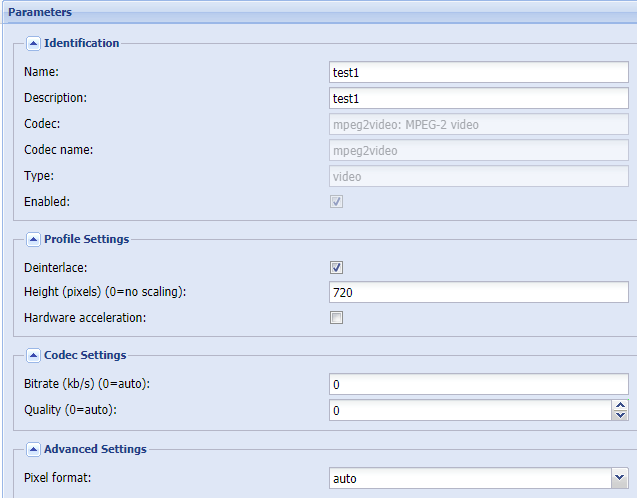Click the Pixel format text box showing auto
637x498 pixels.
click(470, 479)
